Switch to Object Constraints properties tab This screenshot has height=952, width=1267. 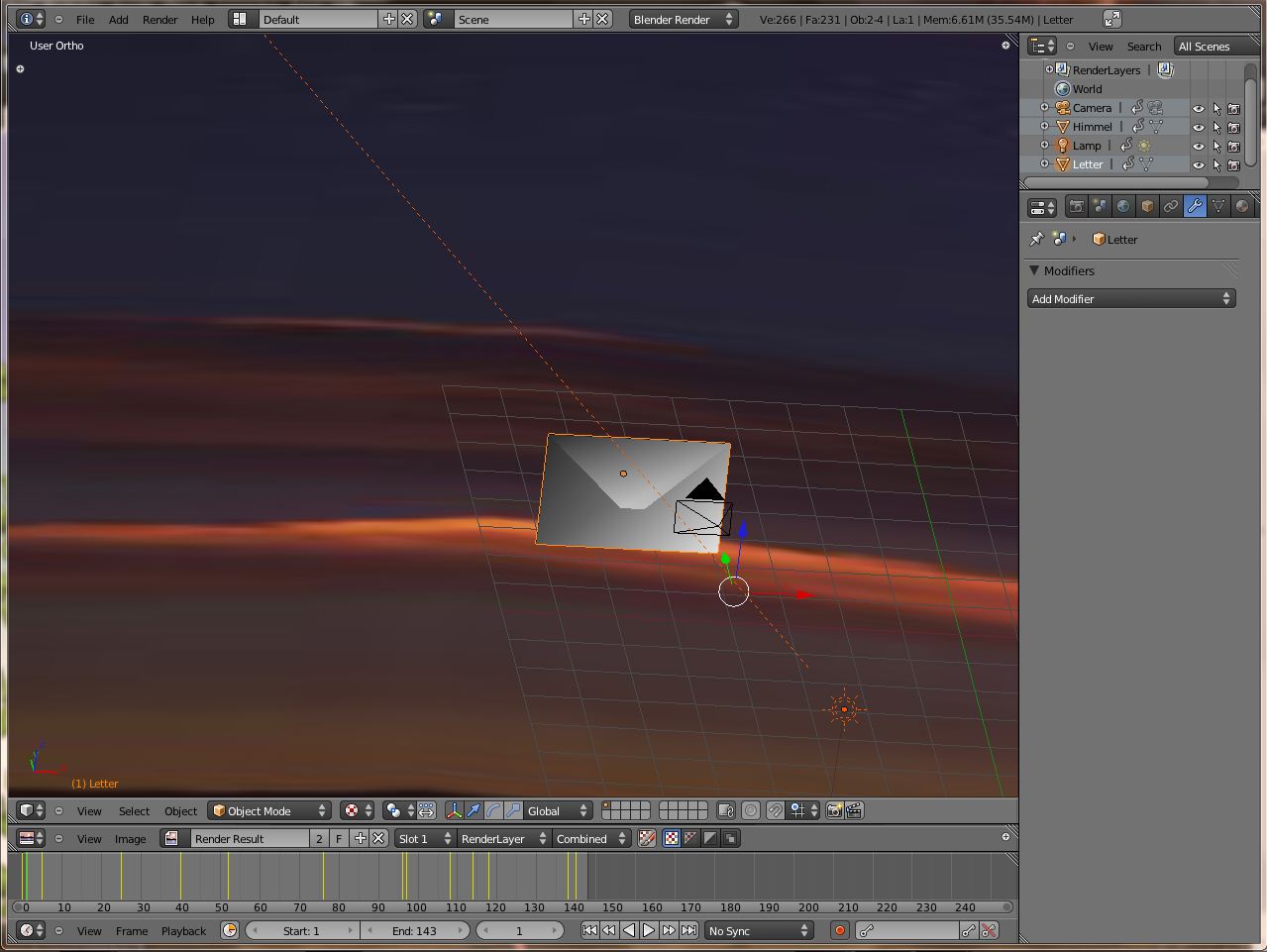[1171, 206]
